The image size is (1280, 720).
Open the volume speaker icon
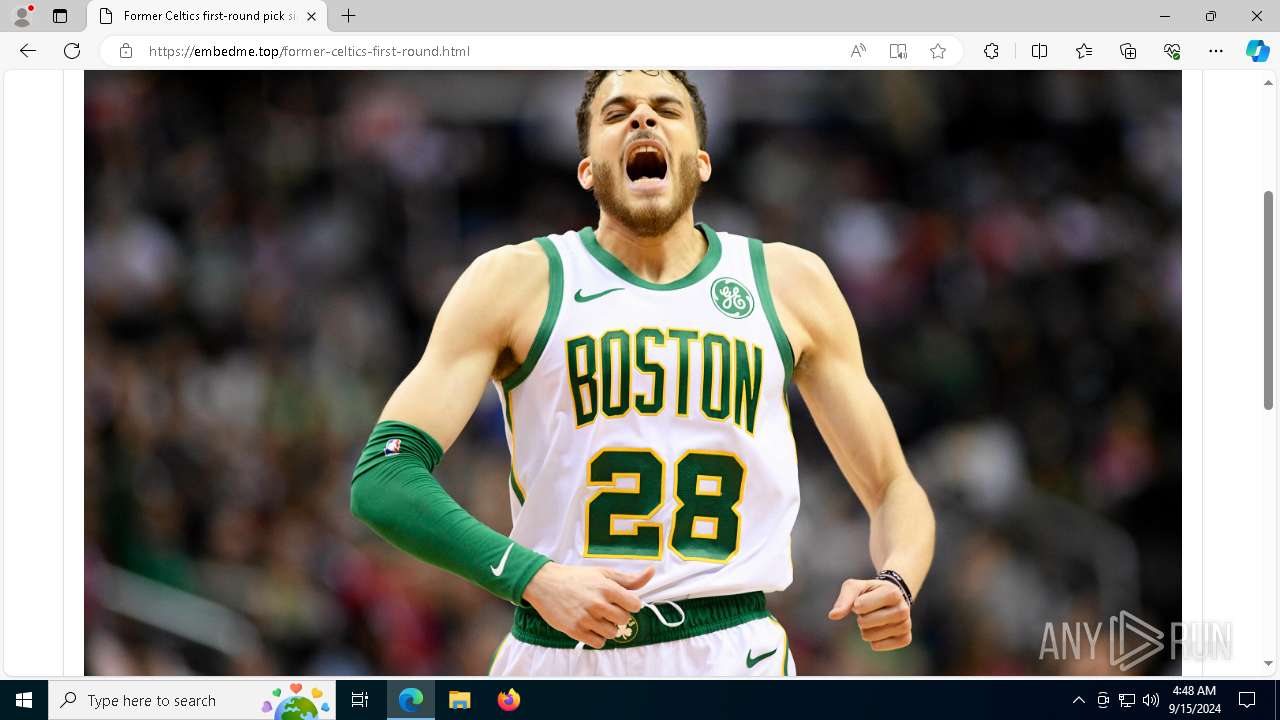click(x=1151, y=700)
